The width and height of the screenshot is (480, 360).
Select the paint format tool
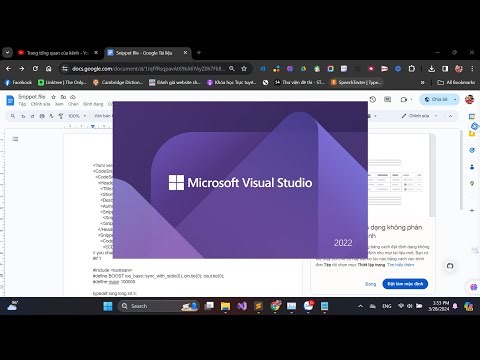[x=61, y=116]
